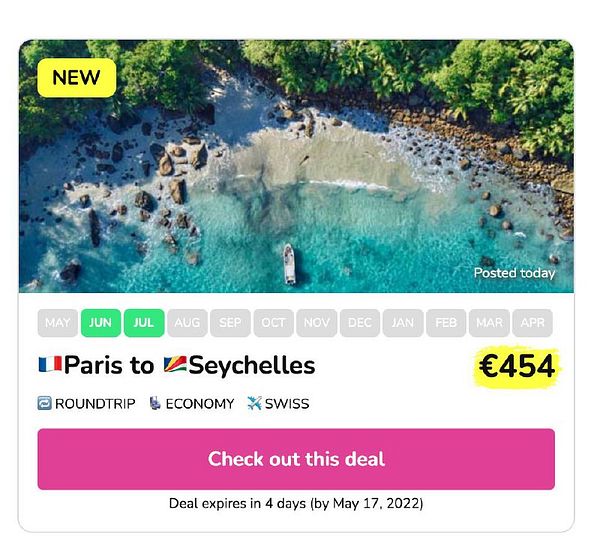The width and height of the screenshot is (600, 560).
Task: Click the airplane icon beside SWISS
Action: [x=252, y=404]
